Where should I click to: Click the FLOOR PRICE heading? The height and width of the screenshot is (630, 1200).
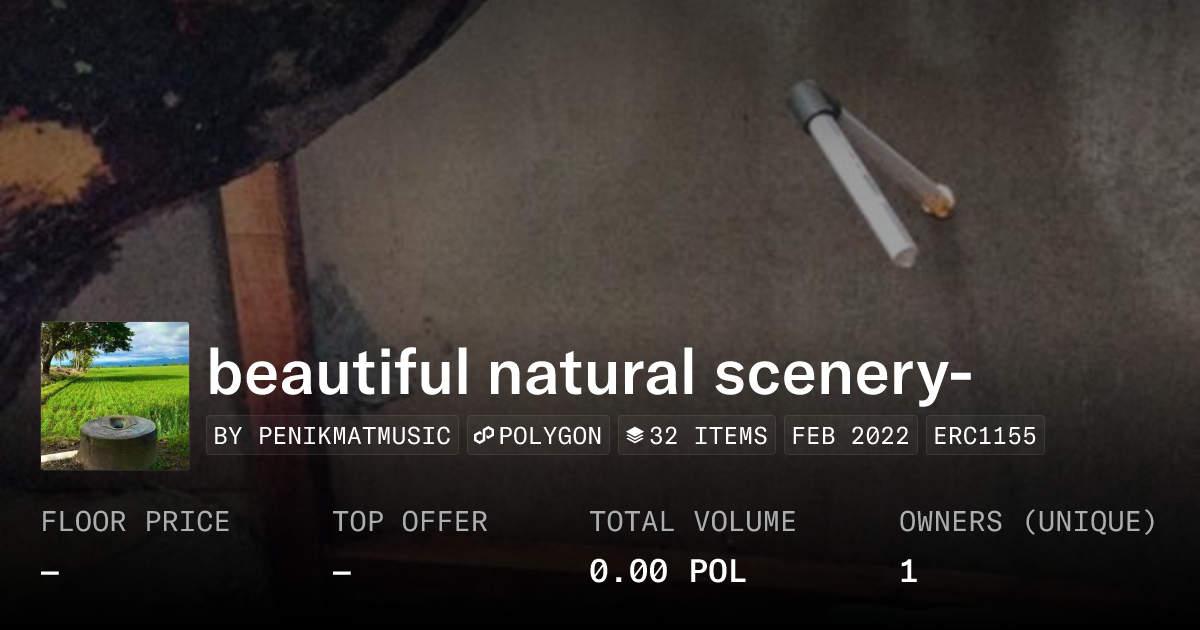pyautogui.click(x=135, y=522)
